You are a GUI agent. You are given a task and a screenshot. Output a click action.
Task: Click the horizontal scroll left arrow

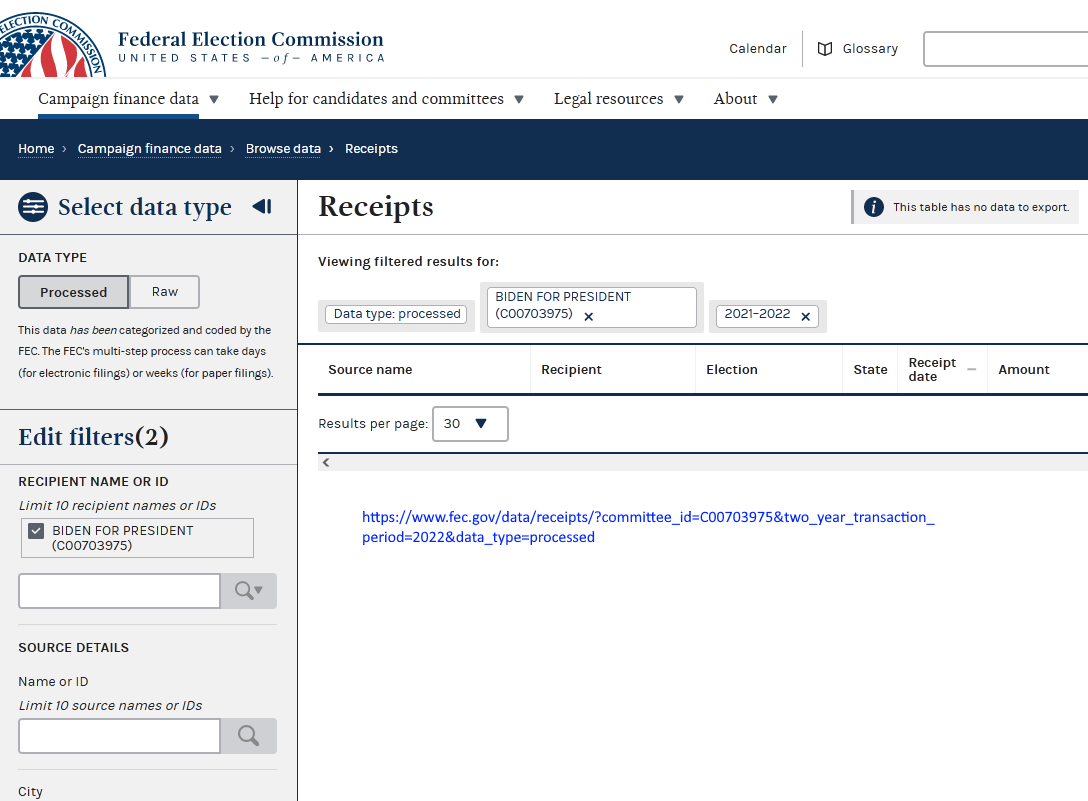326,462
